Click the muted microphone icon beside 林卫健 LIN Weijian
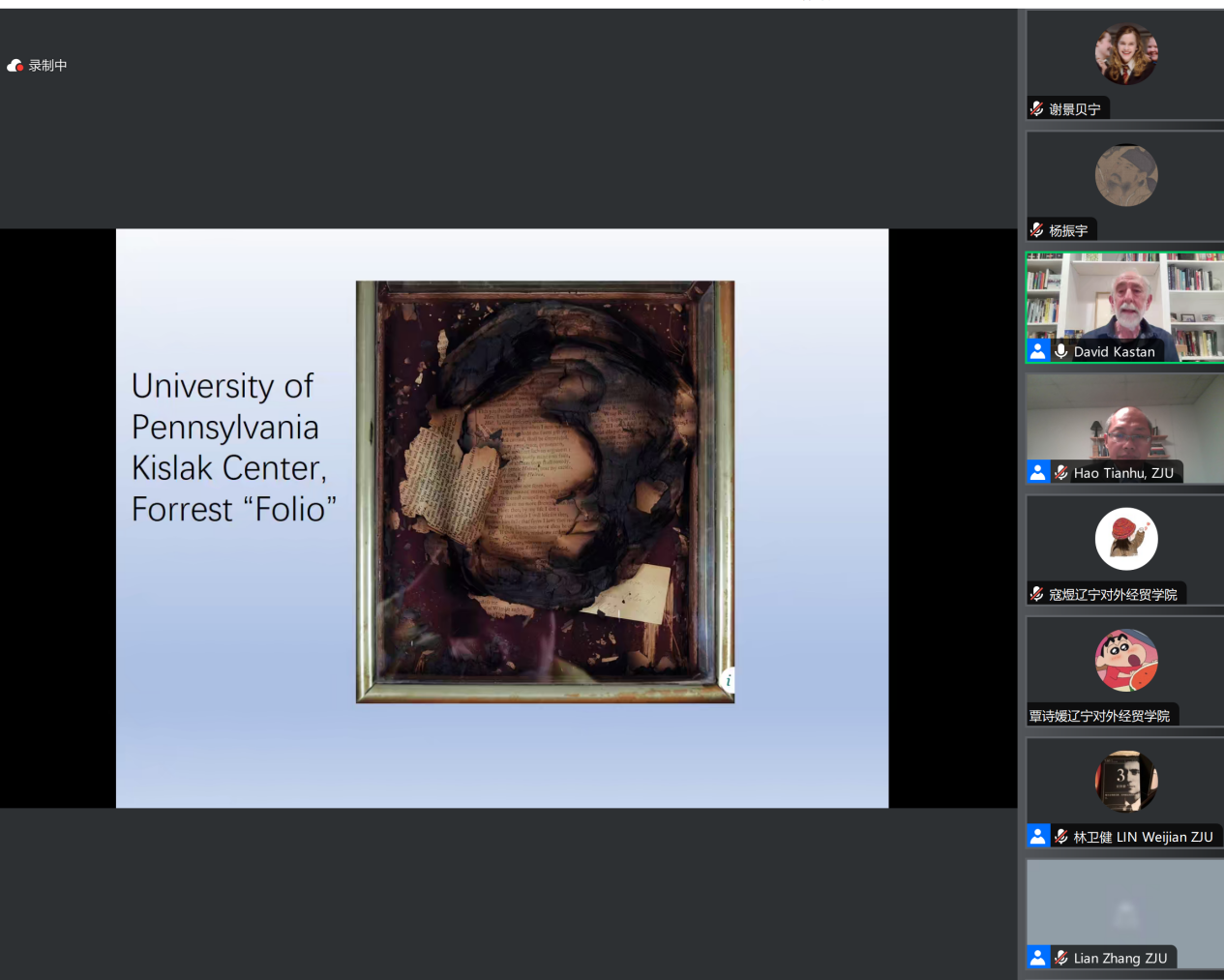The width and height of the screenshot is (1224, 980). pyautogui.click(x=1061, y=837)
